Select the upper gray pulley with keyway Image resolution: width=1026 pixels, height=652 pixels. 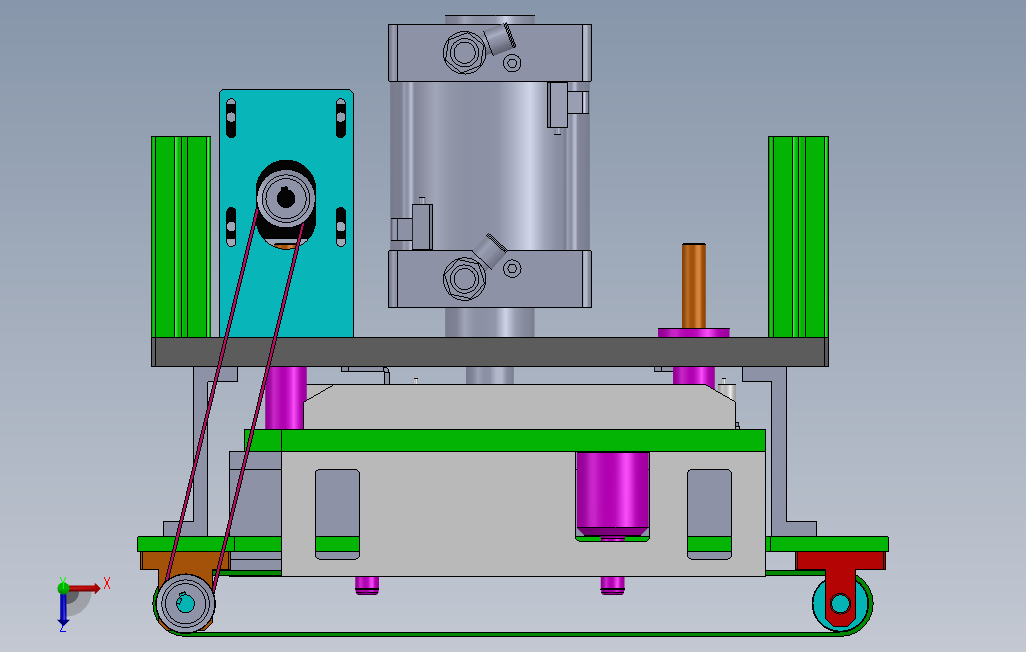click(x=286, y=197)
